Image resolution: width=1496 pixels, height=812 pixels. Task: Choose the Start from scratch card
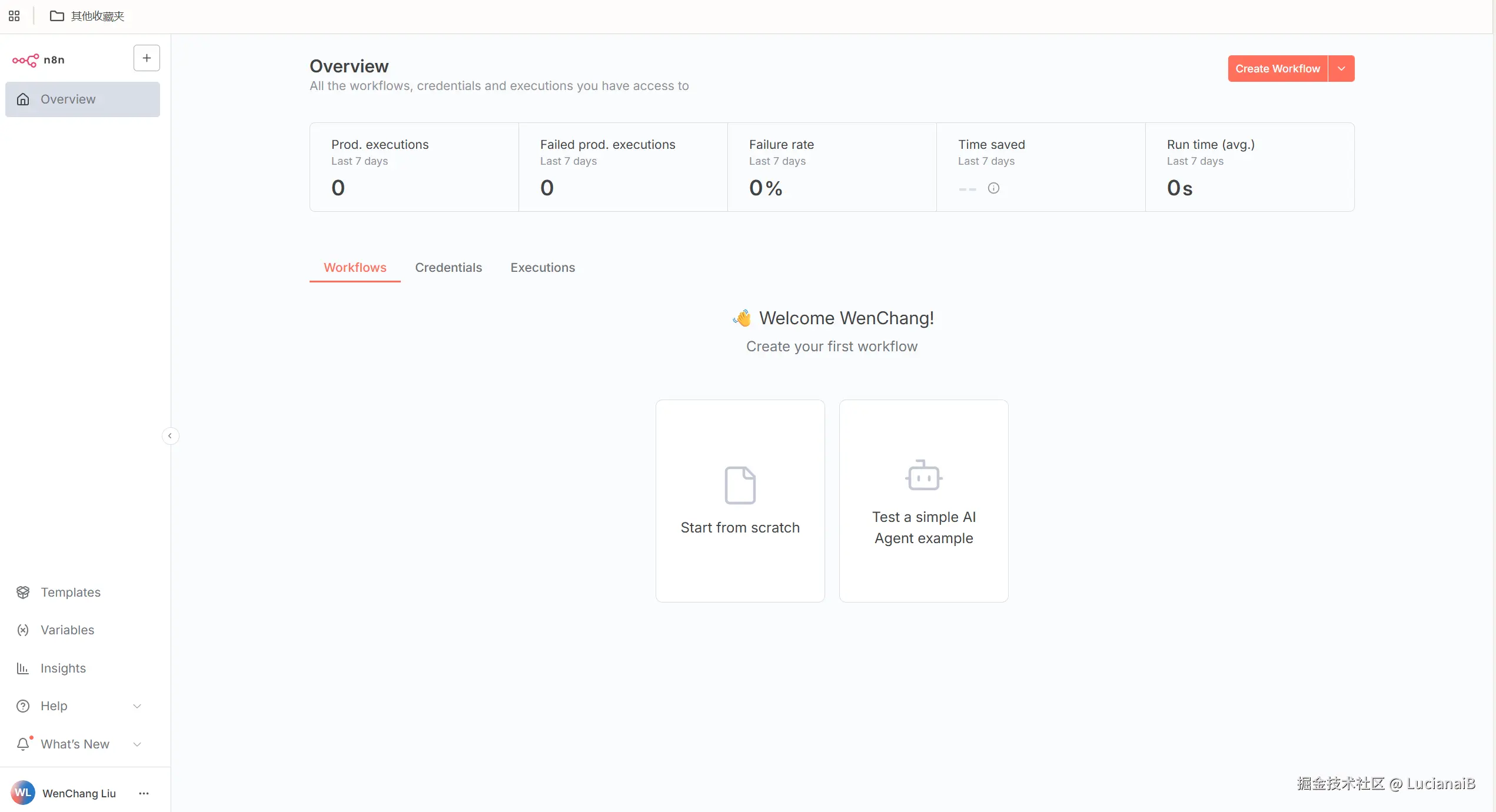(x=740, y=501)
